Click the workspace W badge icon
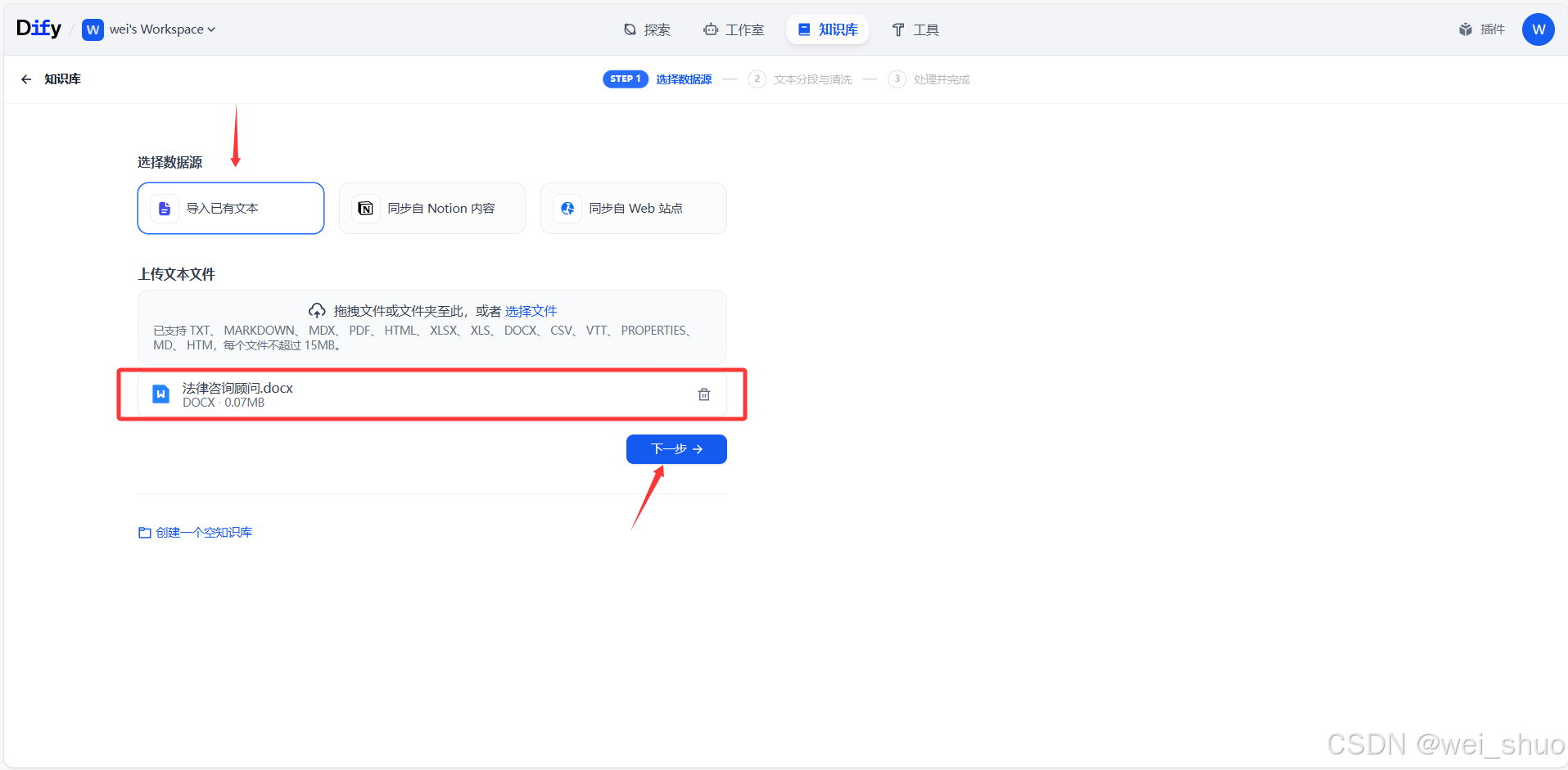Screen dimensions: 1568x770 [x=93, y=29]
